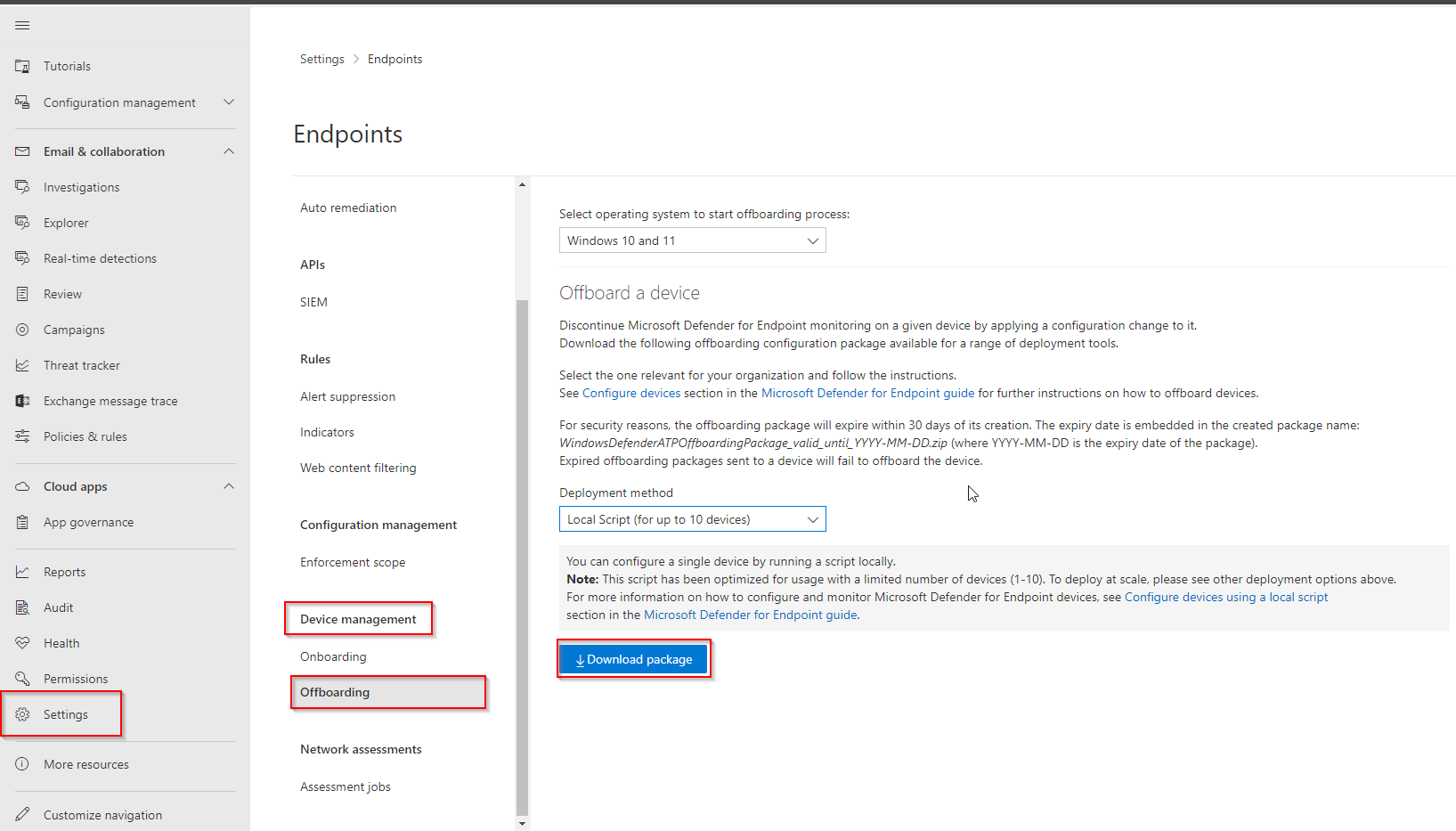
Task: Click the Exchange message trace icon
Action: click(x=22, y=401)
